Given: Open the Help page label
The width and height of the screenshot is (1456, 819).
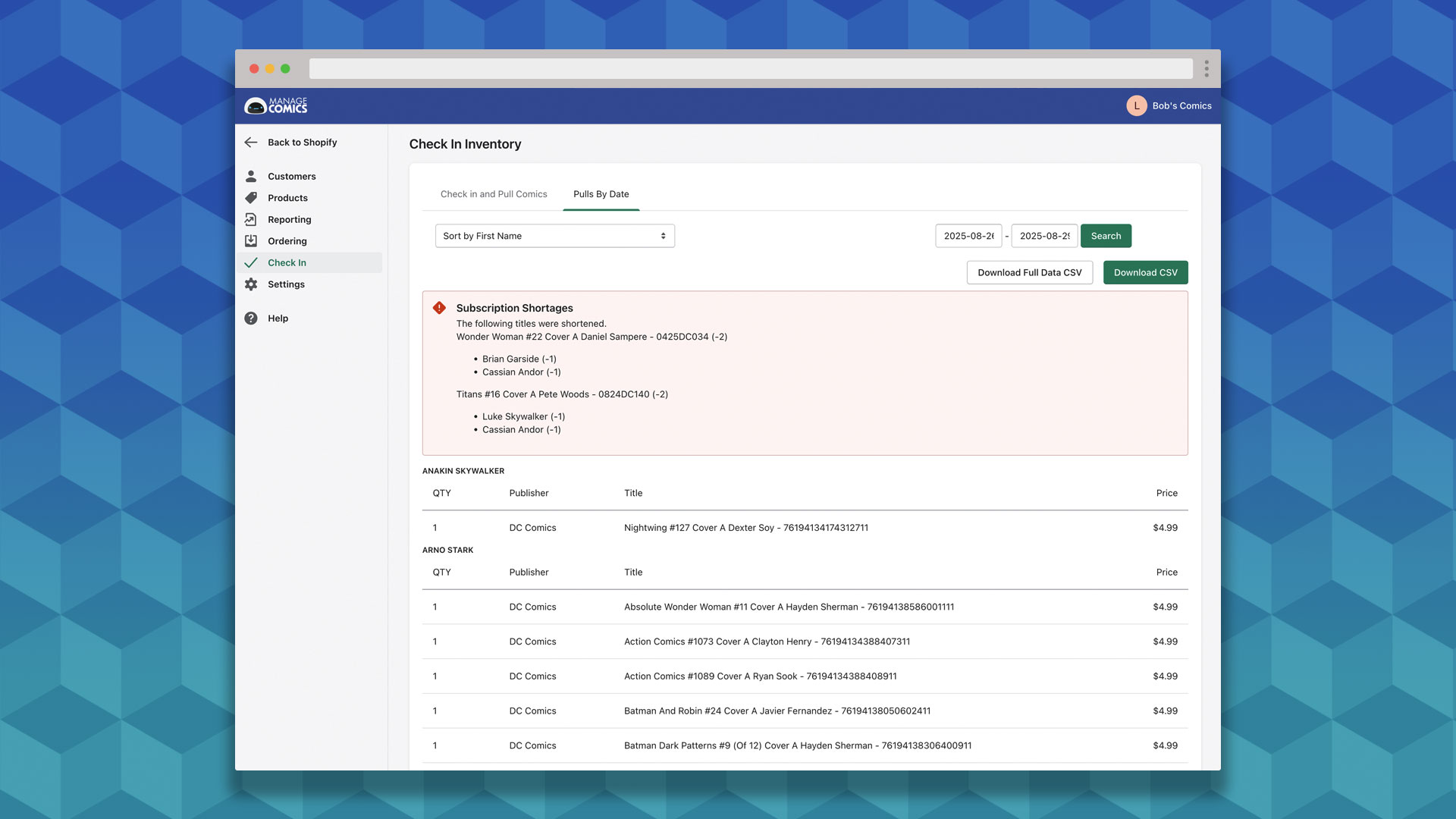Looking at the screenshot, I should (278, 318).
